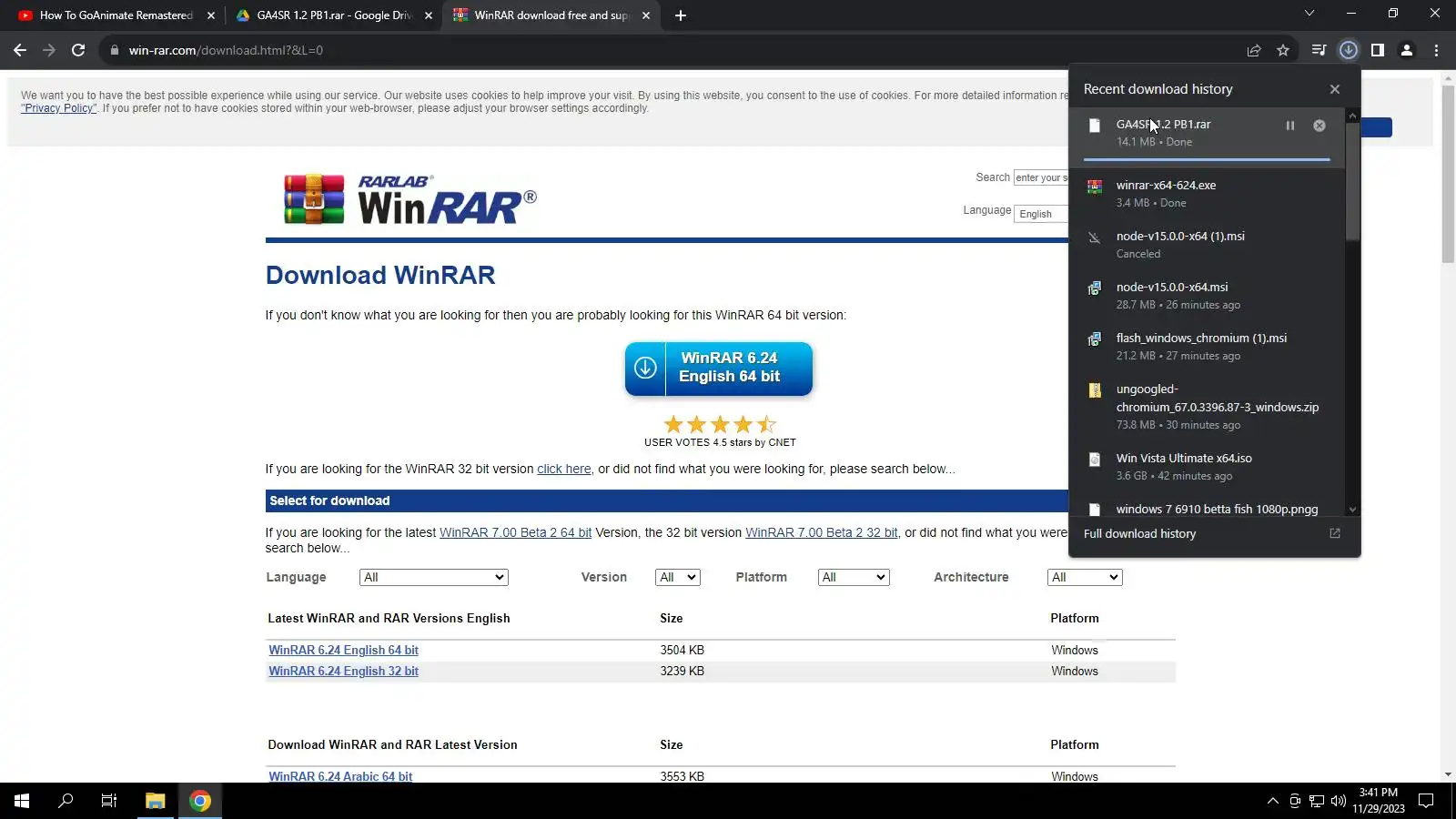Click the download history panel scrollbar

[1352, 182]
